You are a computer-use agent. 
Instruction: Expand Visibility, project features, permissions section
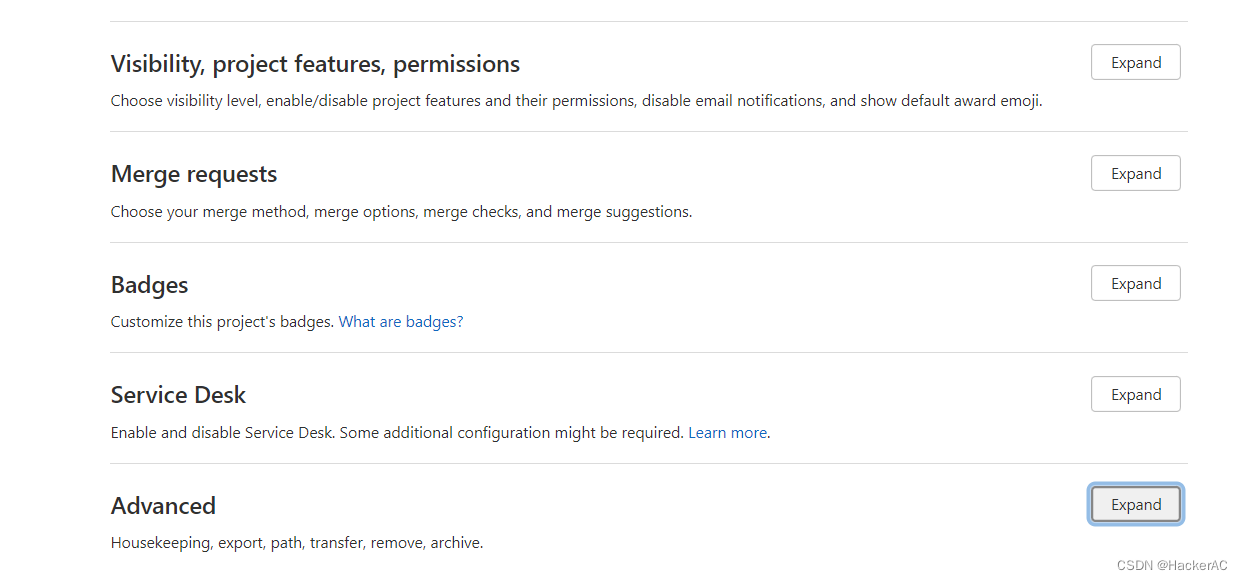pos(1135,63)
